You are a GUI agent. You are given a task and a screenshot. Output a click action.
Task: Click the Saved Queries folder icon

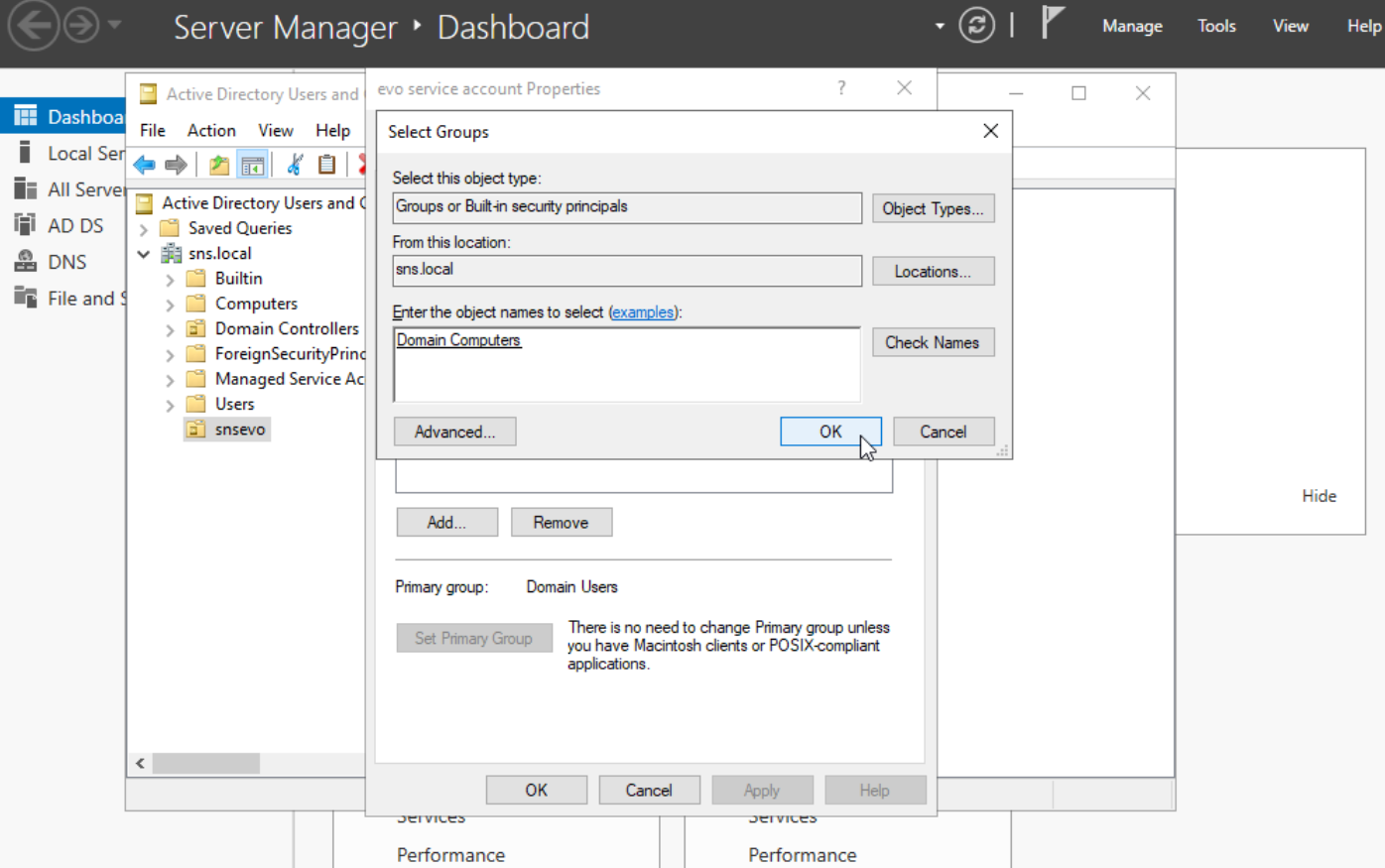point(170,227)
